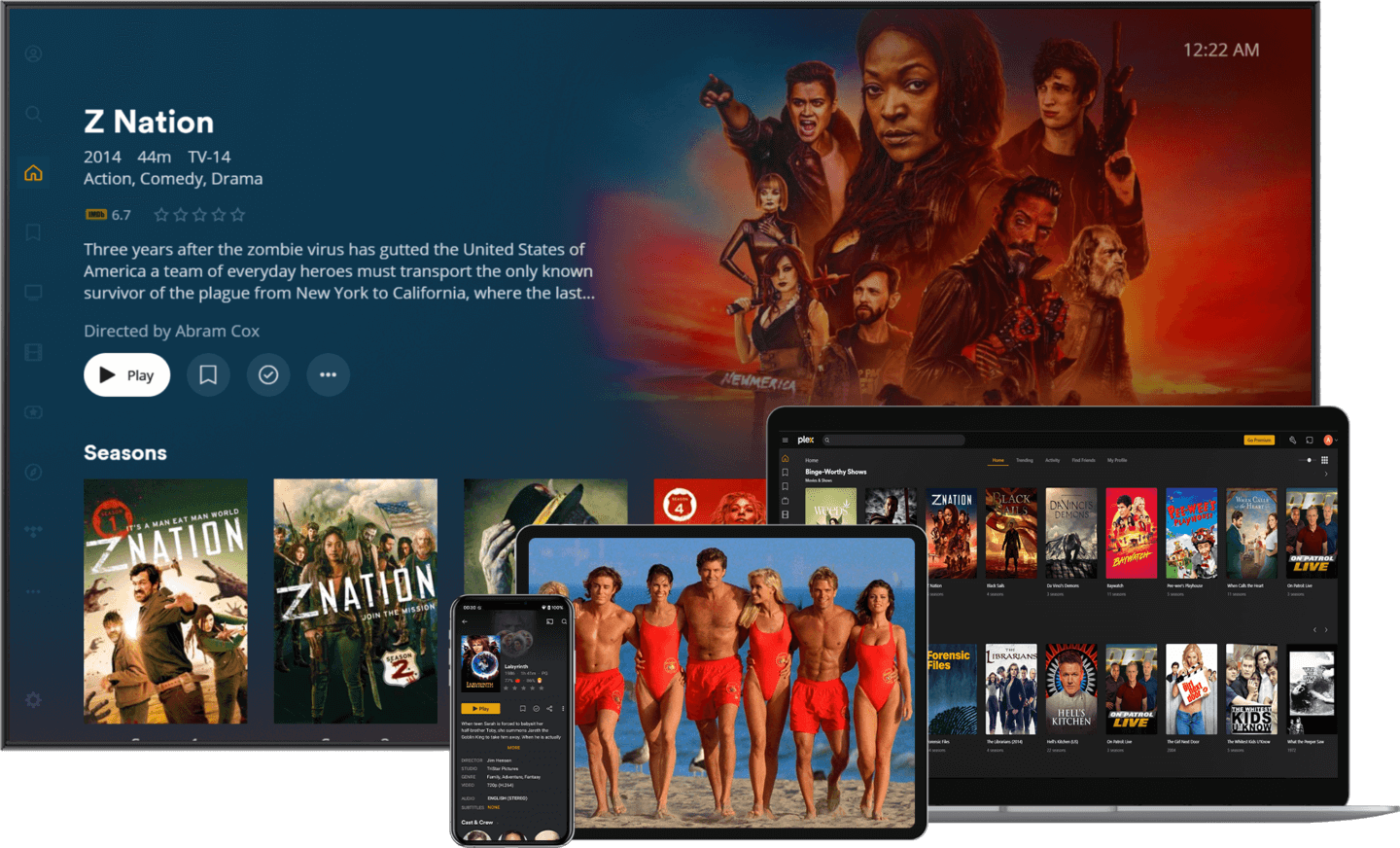
Task: Open more options for Z Nation
Action: click(x=329, y=374)
